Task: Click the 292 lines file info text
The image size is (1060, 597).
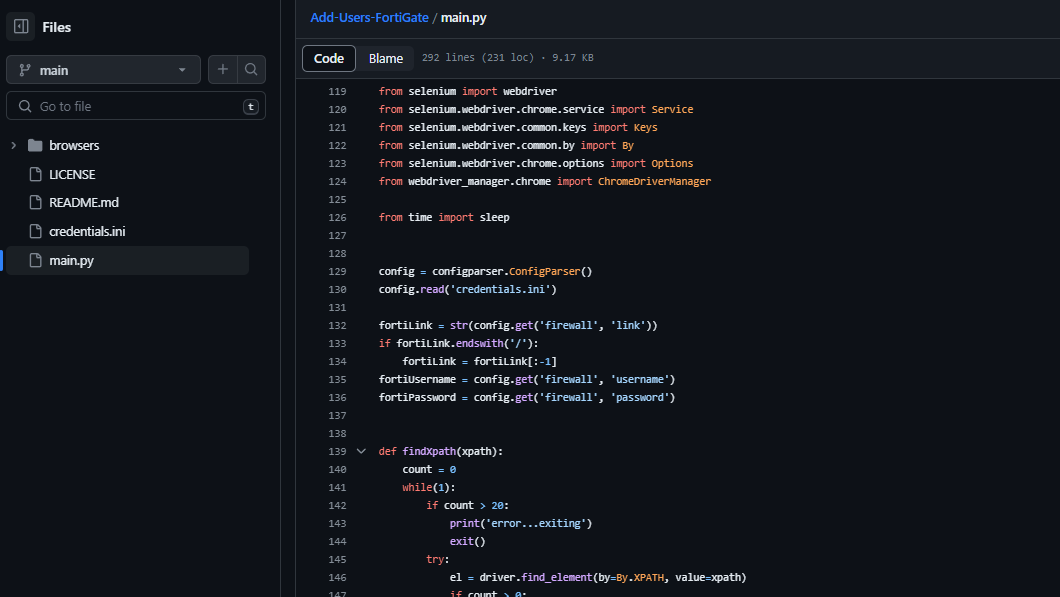Action: (x=508, y=57)
